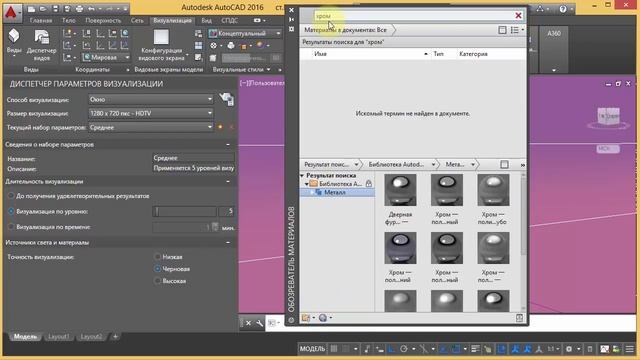Screen dimensions: 640x360
Task: Open the Способ визуализации dropdown
Action: (151, 99)
